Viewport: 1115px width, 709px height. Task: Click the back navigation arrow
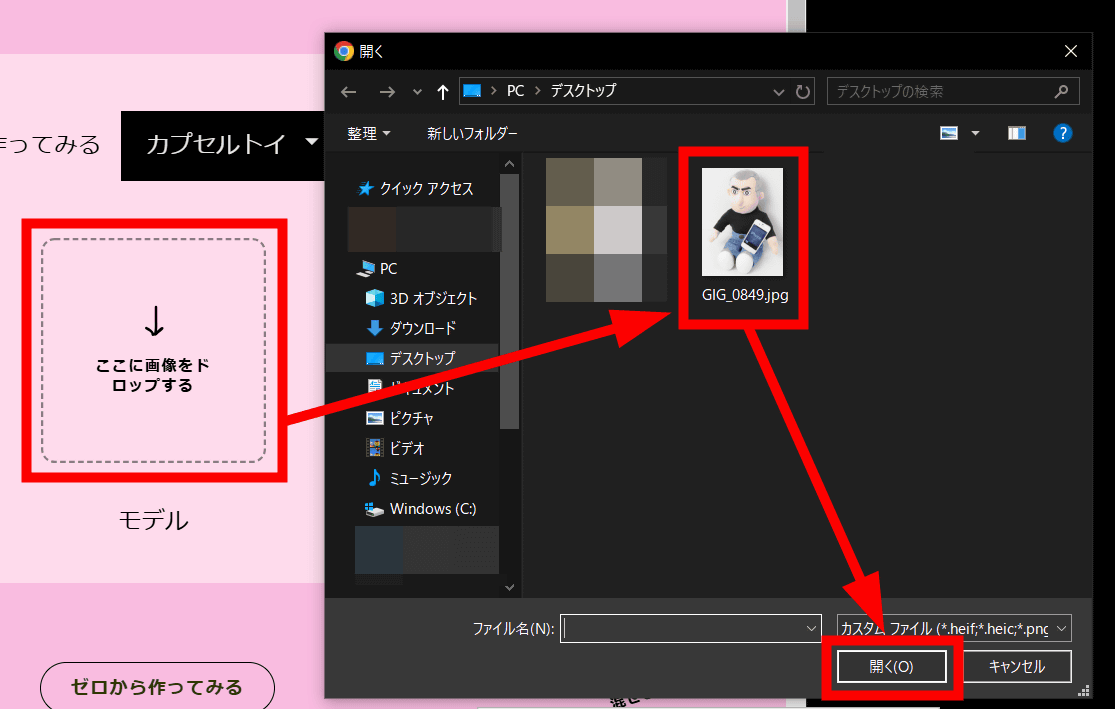click(x=348, y=92)
